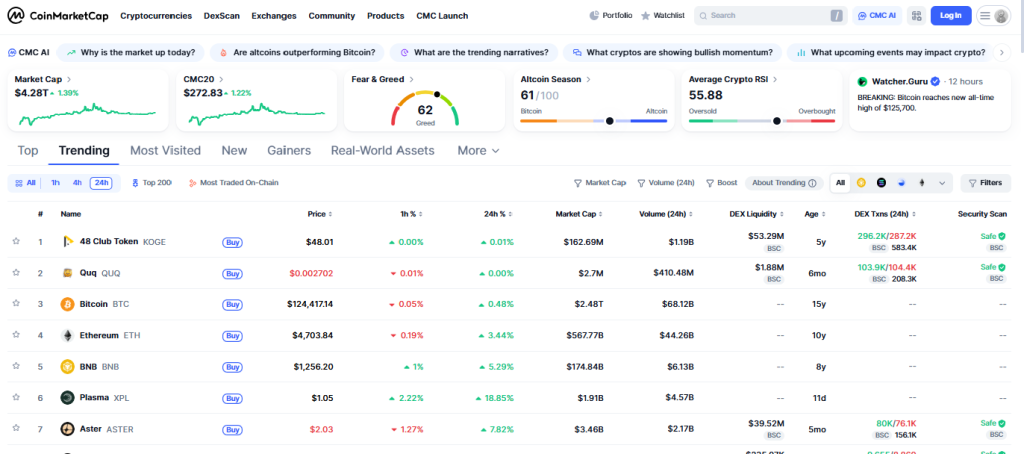Open the CMC AI assistant
The image size is (1024, 454).
coord(876,16)
